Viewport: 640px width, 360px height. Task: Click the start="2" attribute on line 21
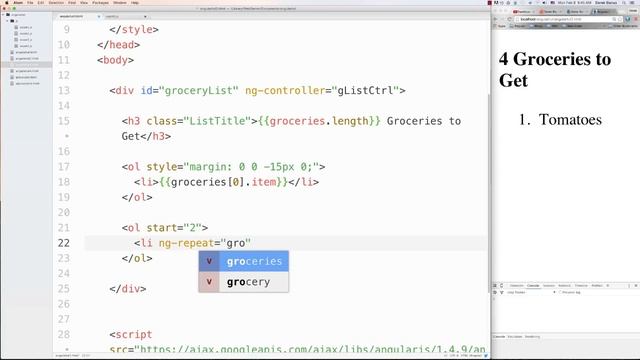[174, 228]
